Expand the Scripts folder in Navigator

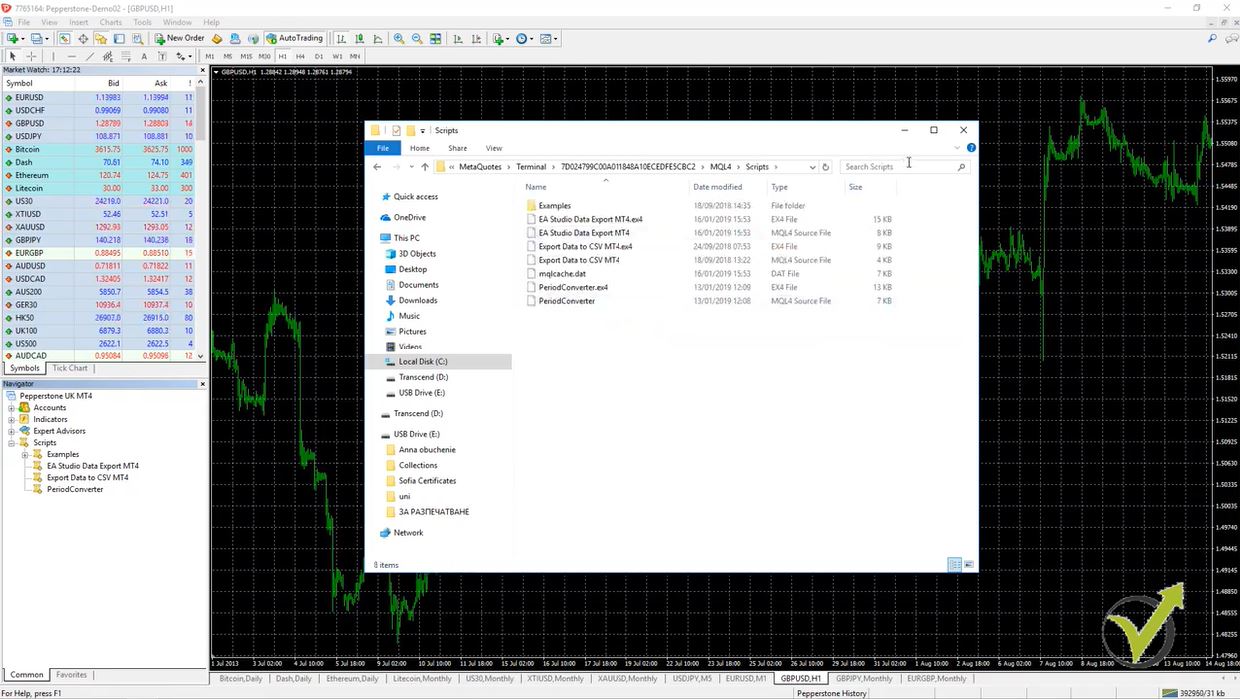coord(11,443)
